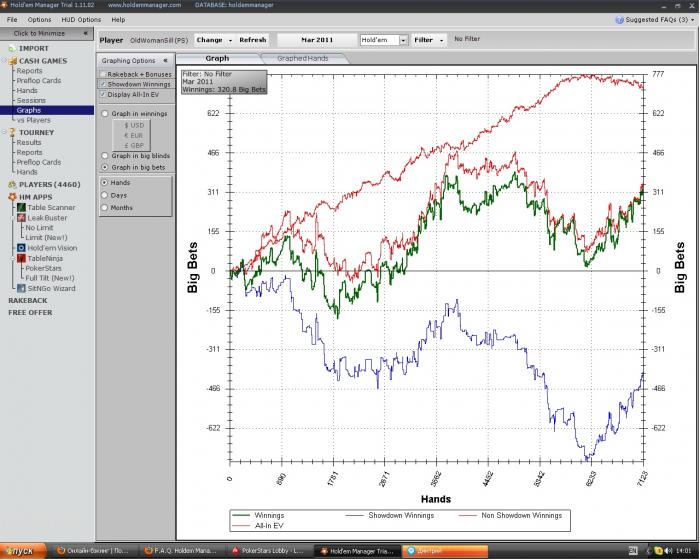Uncheck Display All-In EV
Viewport: 700px width, 560px height.
click(104, 94)
